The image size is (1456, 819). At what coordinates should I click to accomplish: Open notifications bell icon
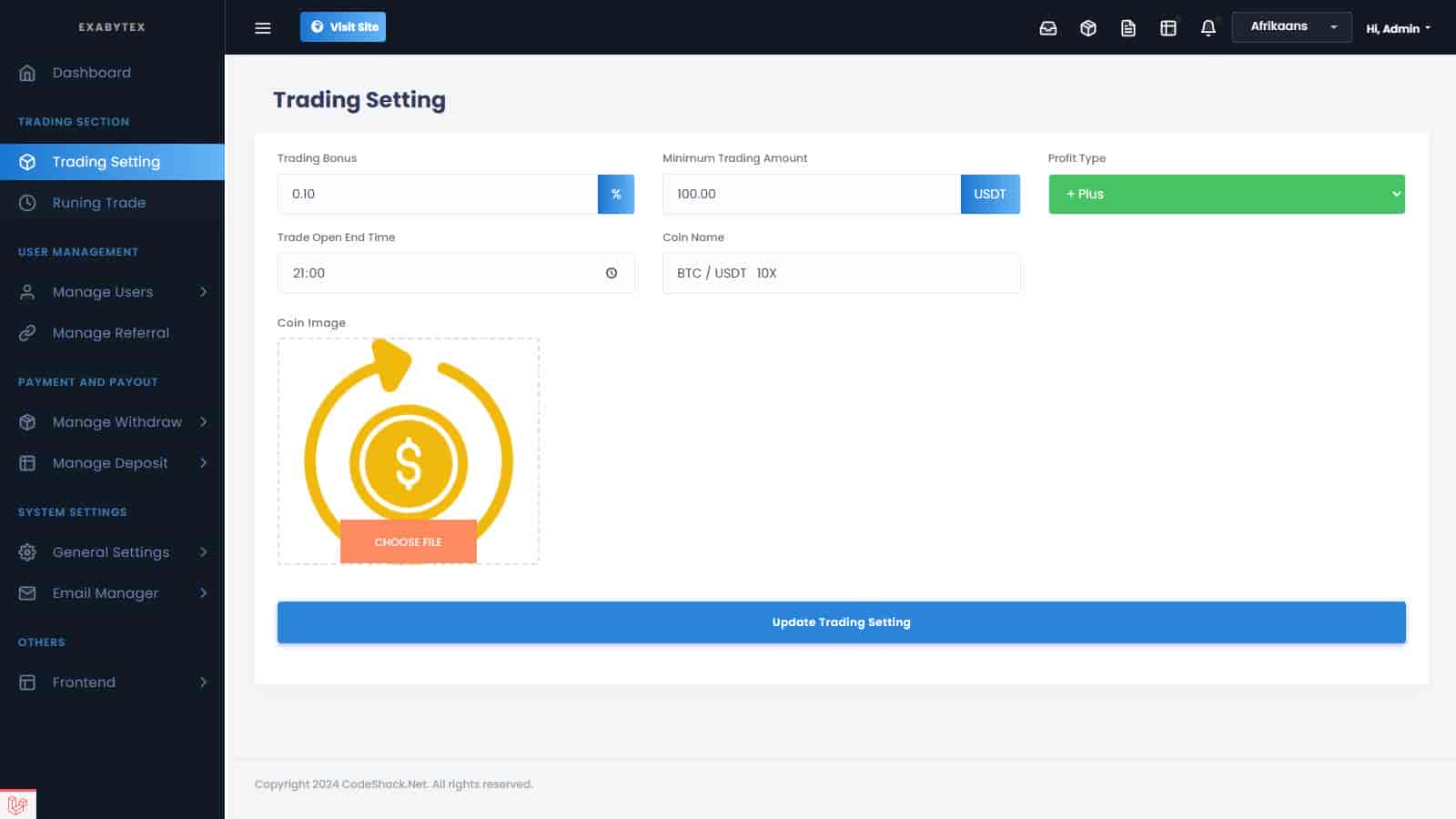pyautogui.click(x=1208, y=28)
